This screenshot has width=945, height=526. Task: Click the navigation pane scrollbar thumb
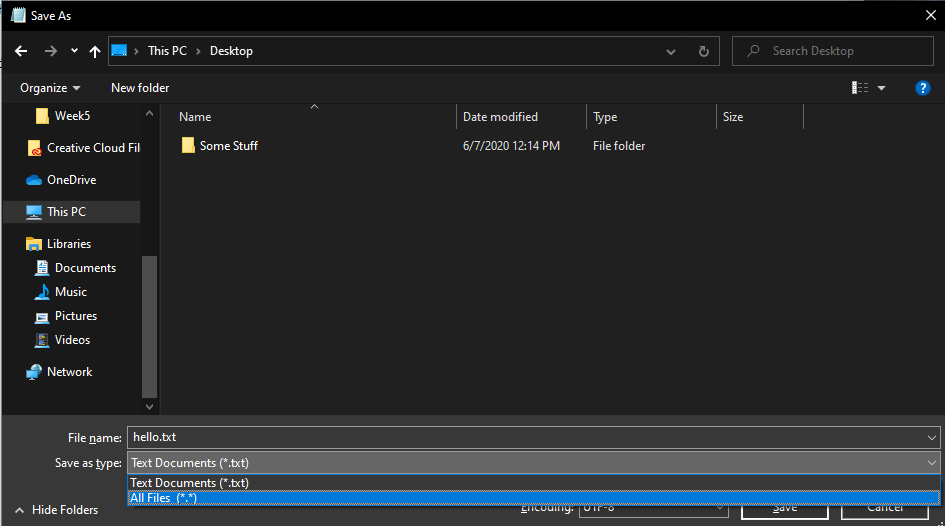(149, 327)
